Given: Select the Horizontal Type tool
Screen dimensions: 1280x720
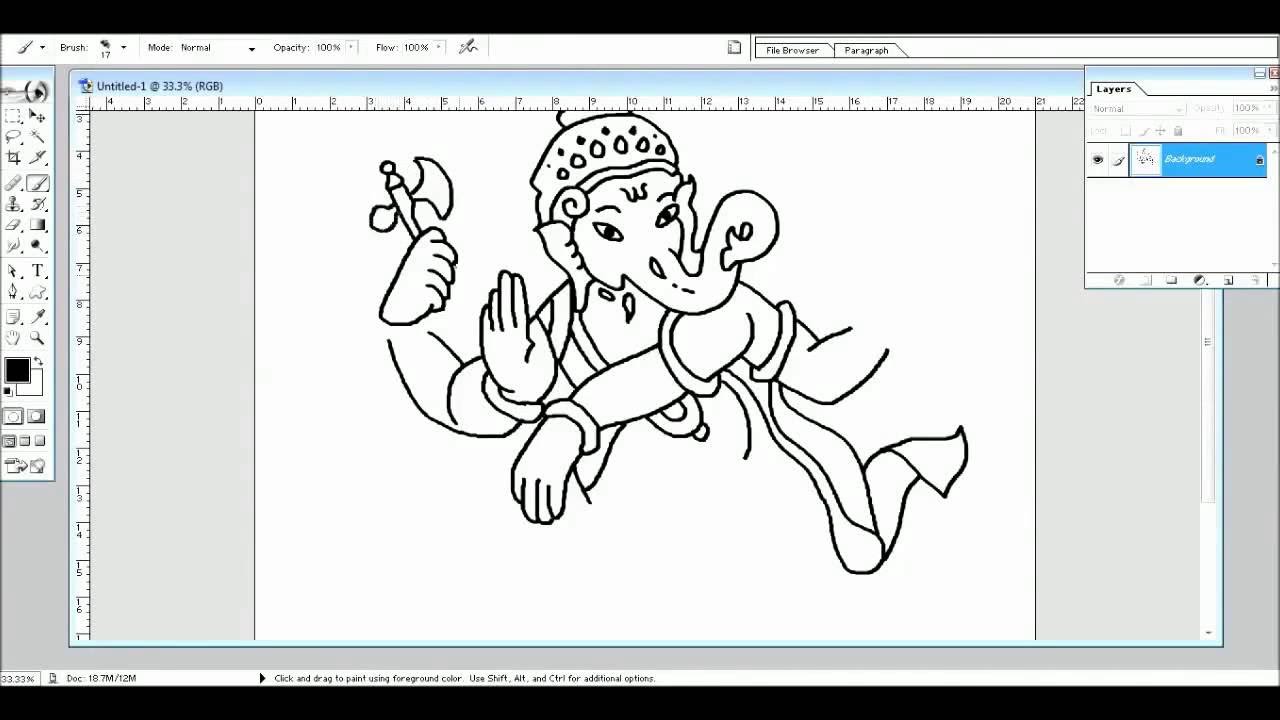Looking at the screenshot, I should (37, 271).
